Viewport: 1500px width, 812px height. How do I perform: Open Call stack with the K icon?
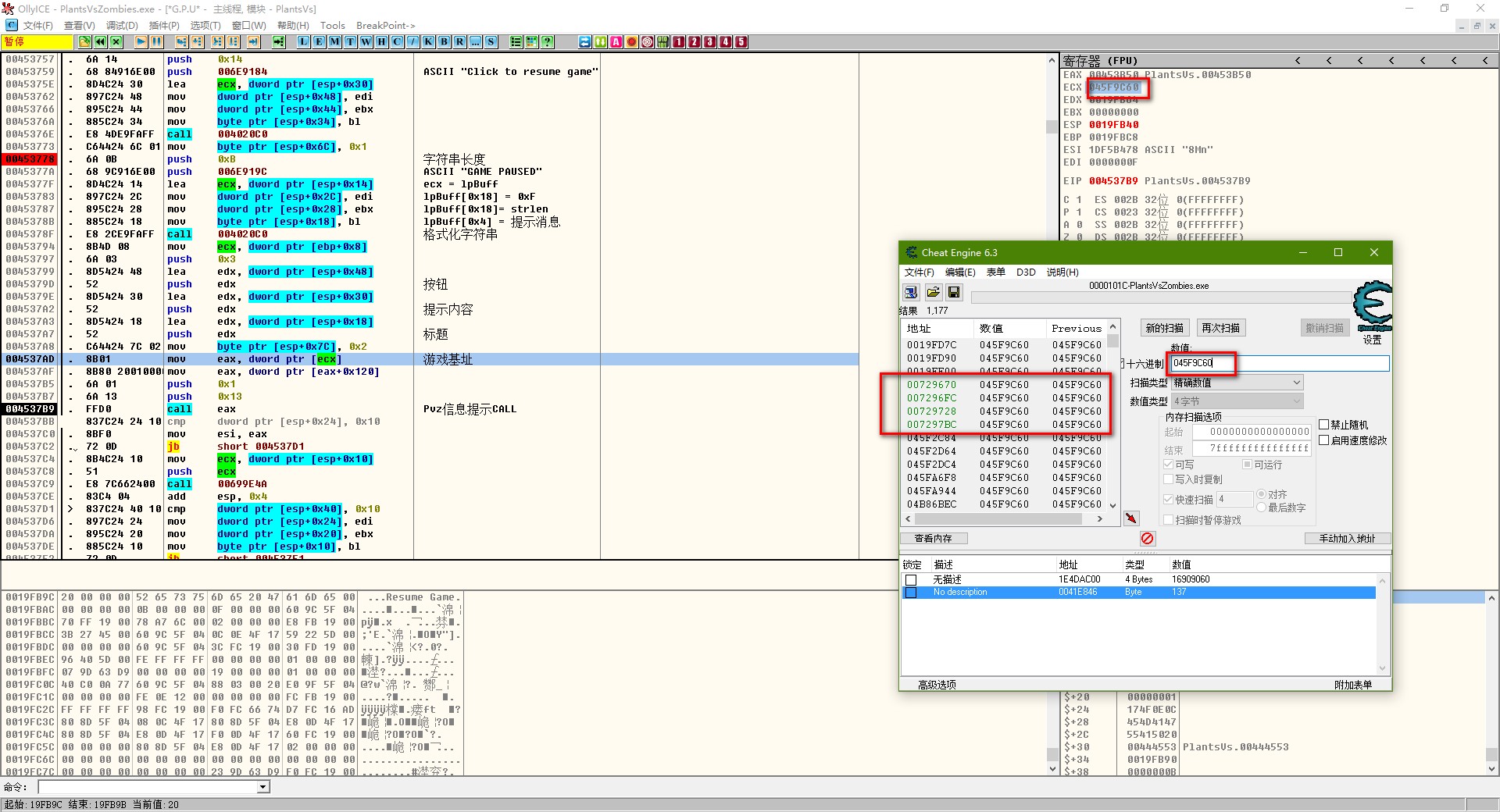coord(428,42)
